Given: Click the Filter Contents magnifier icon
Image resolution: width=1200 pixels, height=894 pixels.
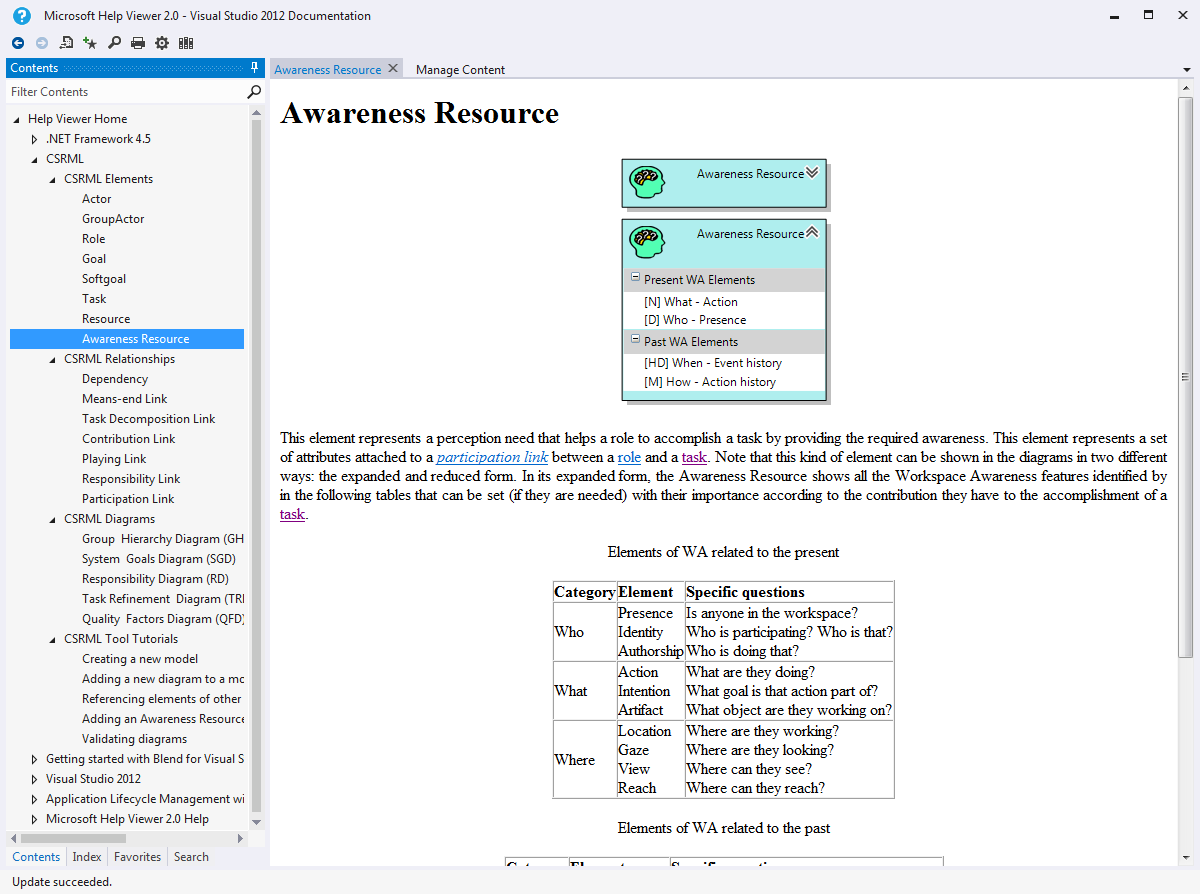Looking at the screenshot, I should coord(254,92).
